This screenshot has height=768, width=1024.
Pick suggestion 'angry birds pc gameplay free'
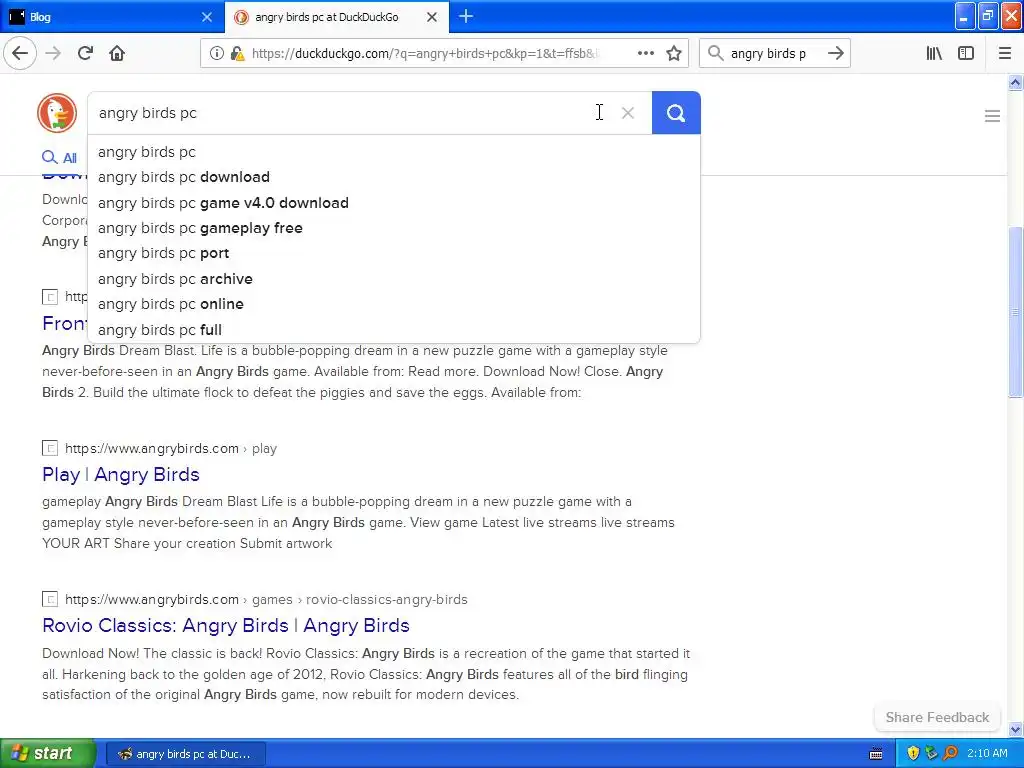394,228
